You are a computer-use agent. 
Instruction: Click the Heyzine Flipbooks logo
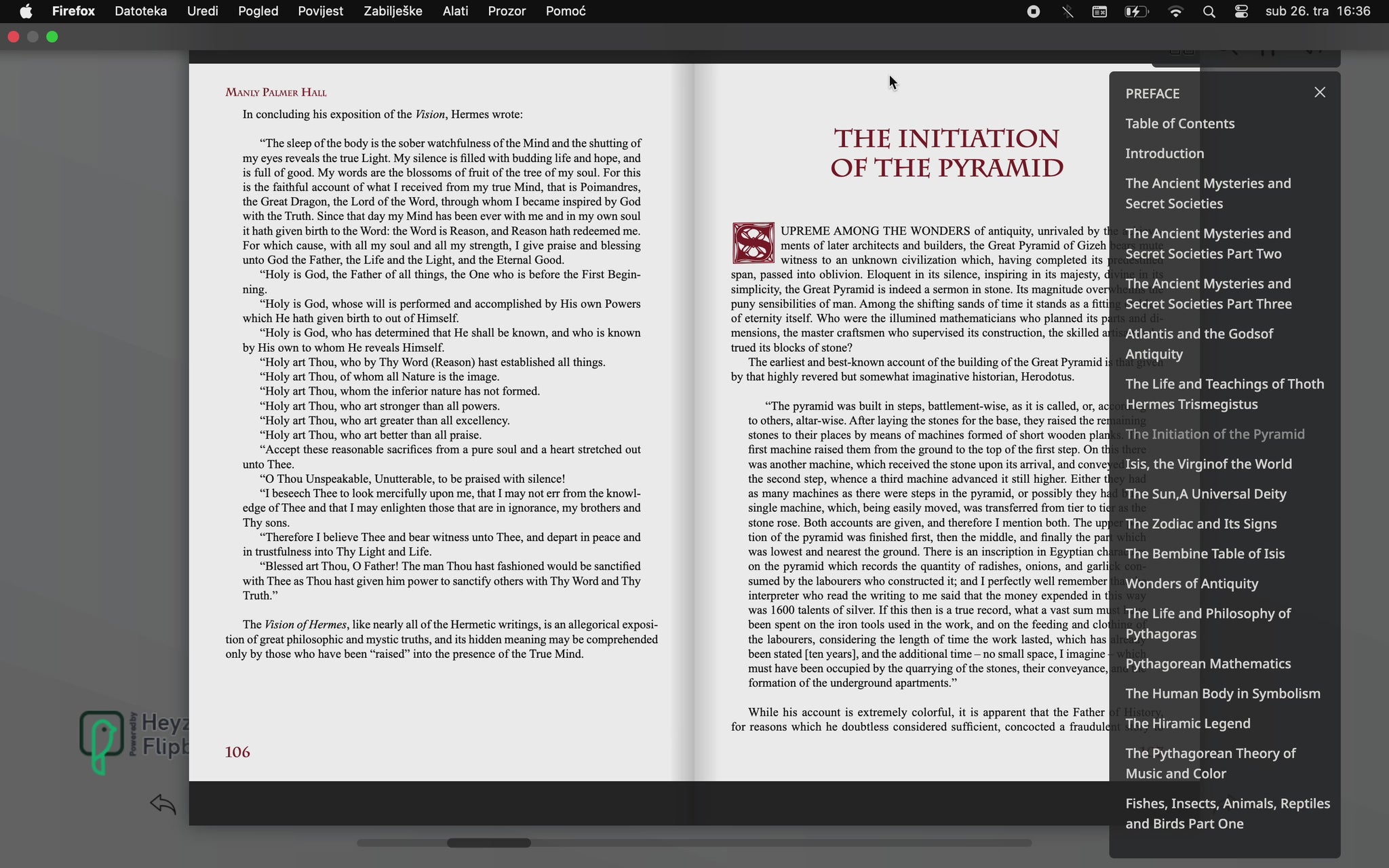133,742
